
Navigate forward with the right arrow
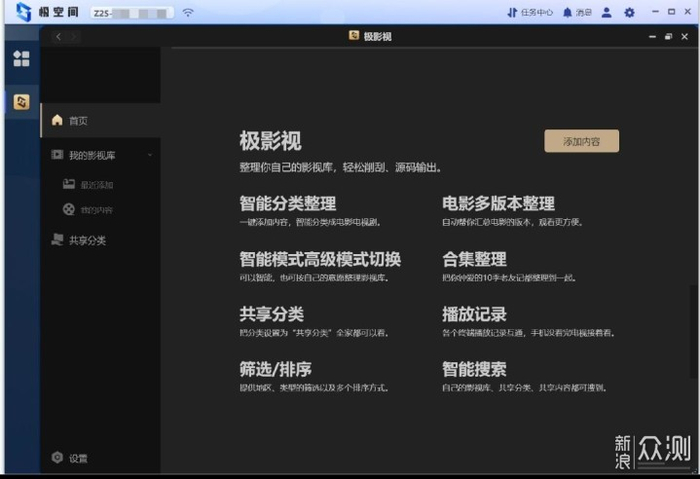(x=74, y=36)
